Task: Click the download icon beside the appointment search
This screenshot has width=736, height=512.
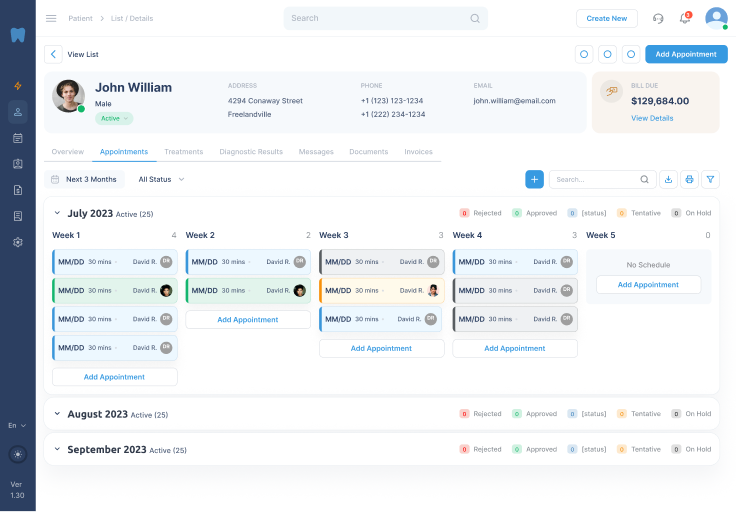Action: [x=669, y=179]
